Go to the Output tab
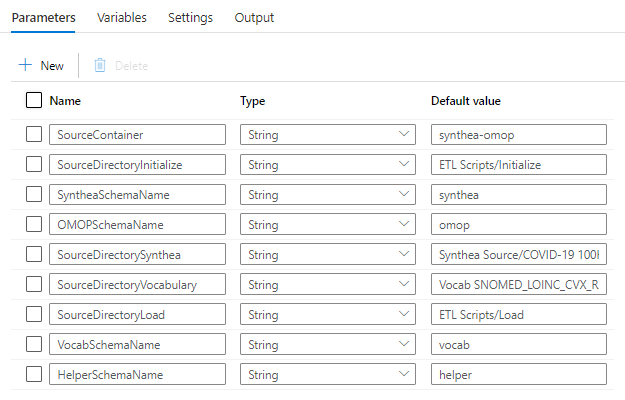The height and width of the screenshot is (400, 625). click(x=254, y=18)
